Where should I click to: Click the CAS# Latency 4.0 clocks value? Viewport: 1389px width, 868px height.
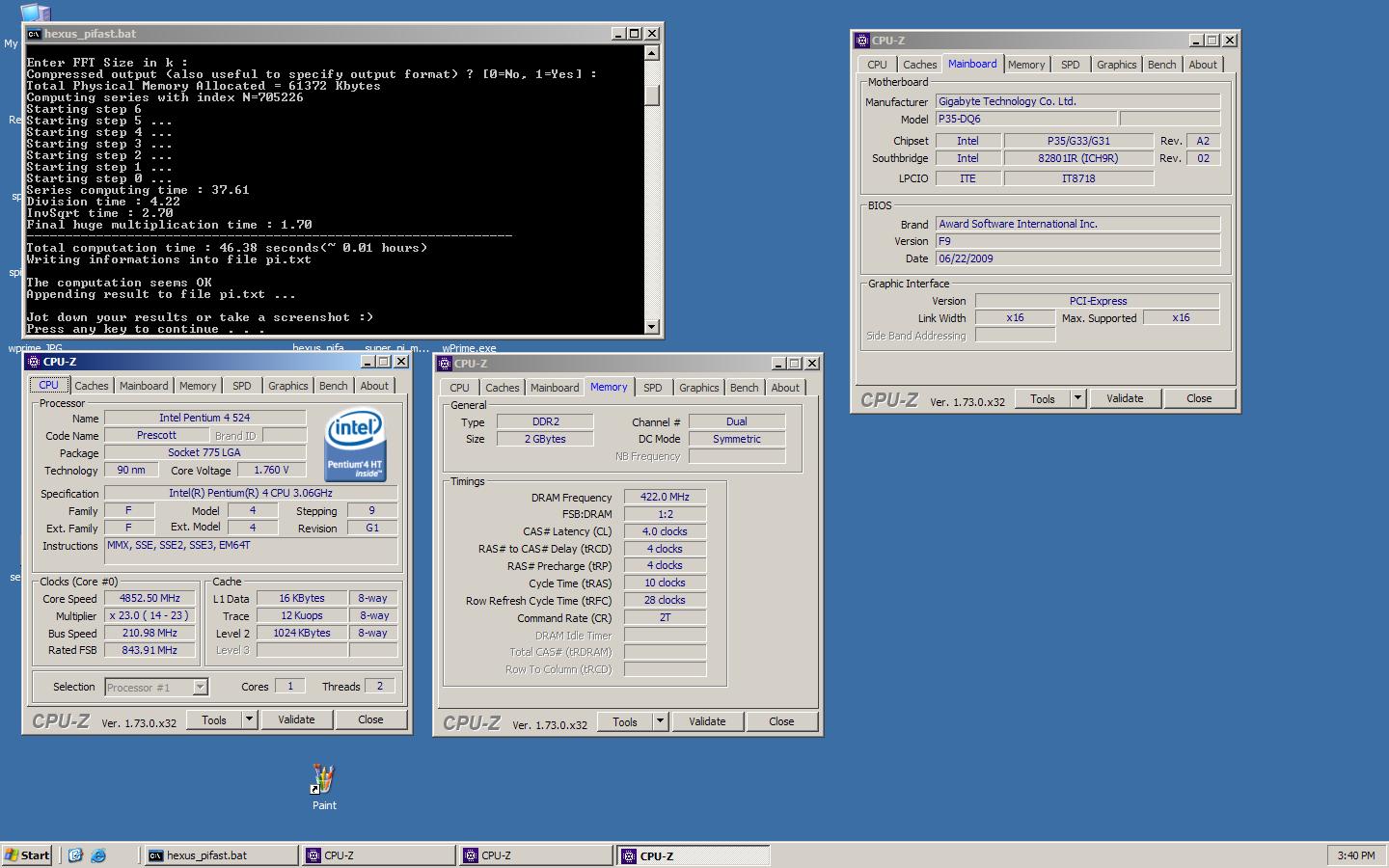click(x=665, y=531)
